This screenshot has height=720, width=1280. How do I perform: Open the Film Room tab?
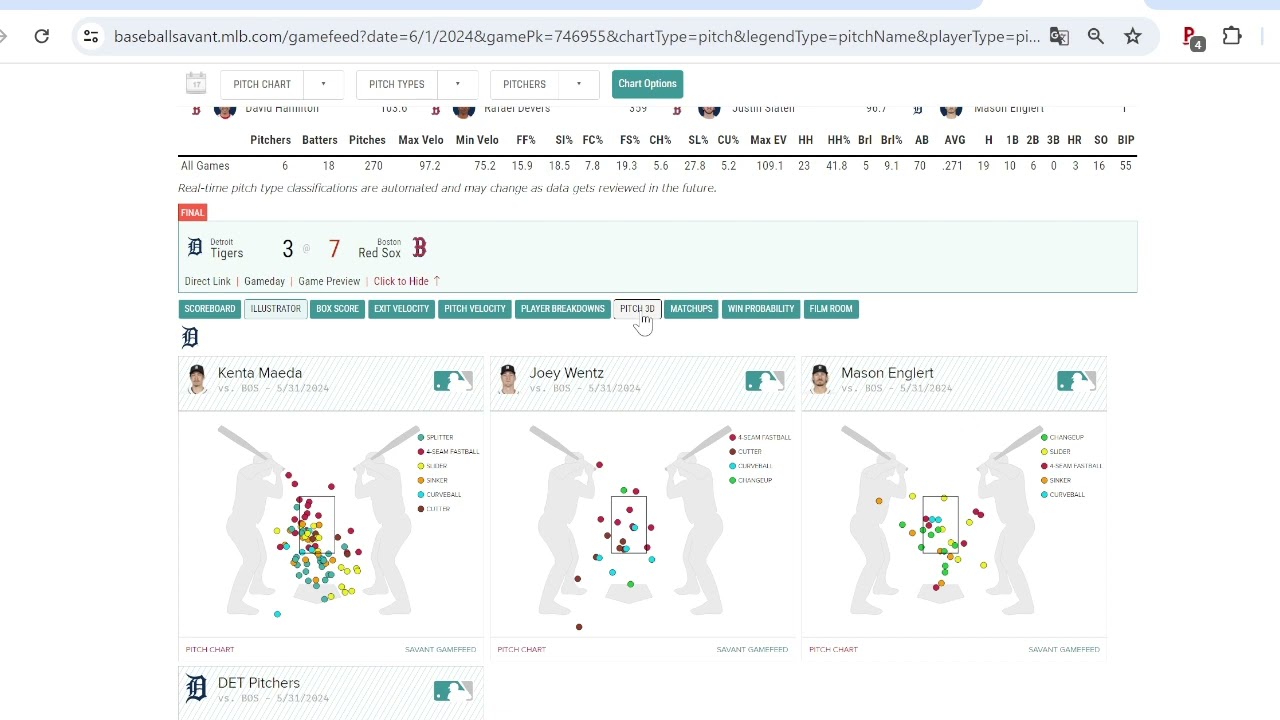click(x=831, y=309)
